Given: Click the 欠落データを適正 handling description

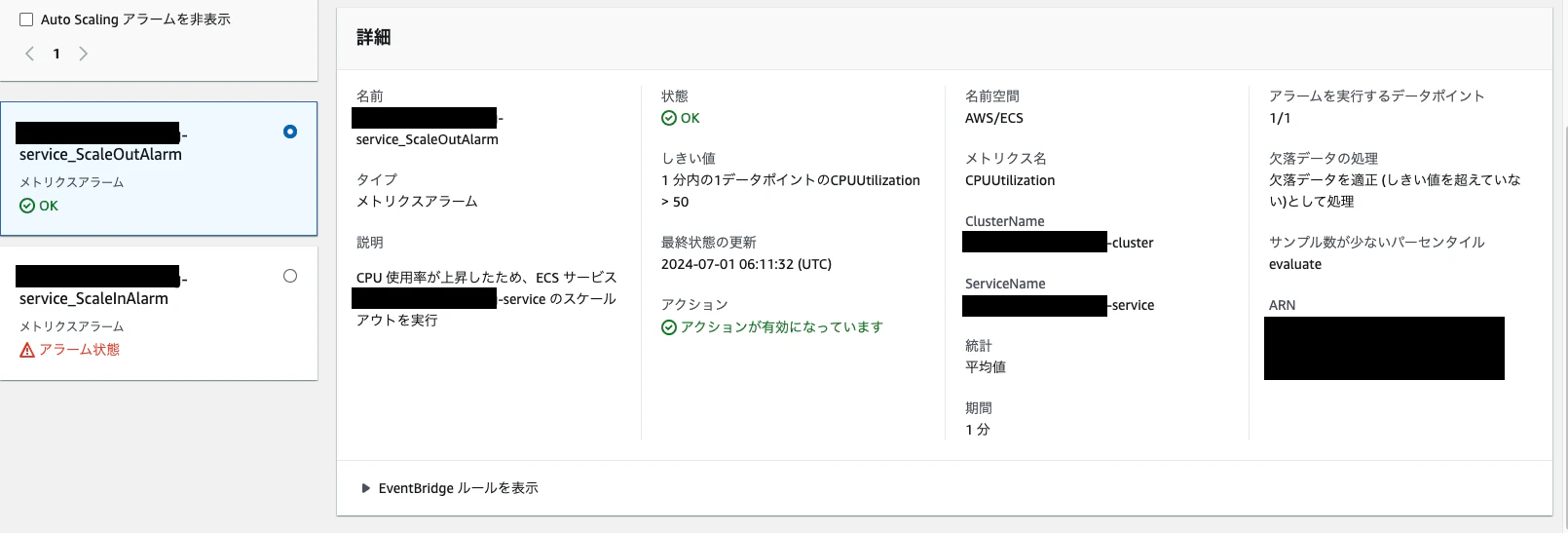Looking at the screenshot, I should click(1395, 191).
